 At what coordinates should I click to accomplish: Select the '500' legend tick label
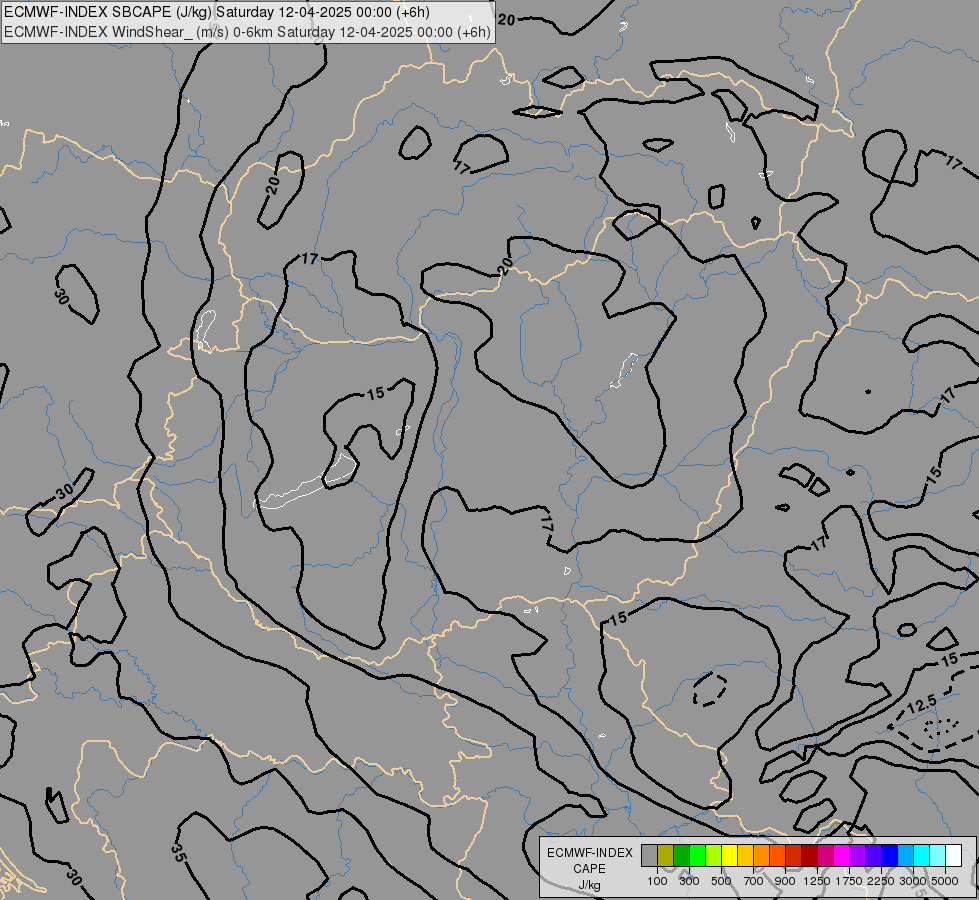(721, 881)
